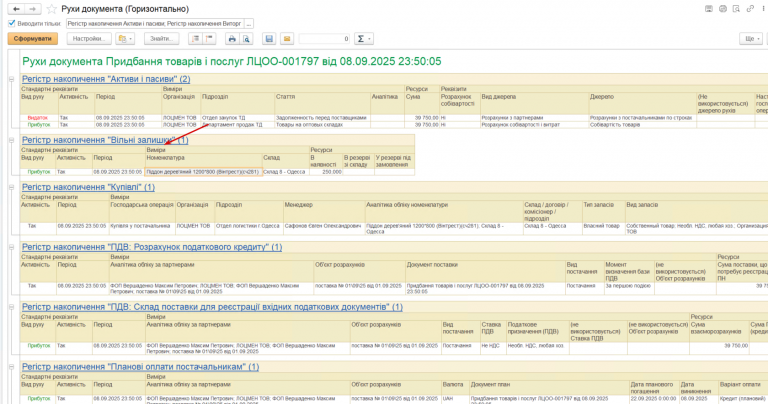Open link 'Планові оплати постачальникам' (1)

[141, 367]
